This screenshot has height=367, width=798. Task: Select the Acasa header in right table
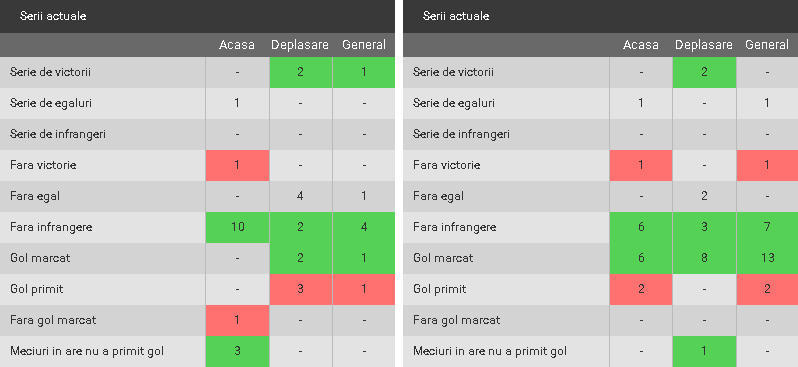(640, 45)
